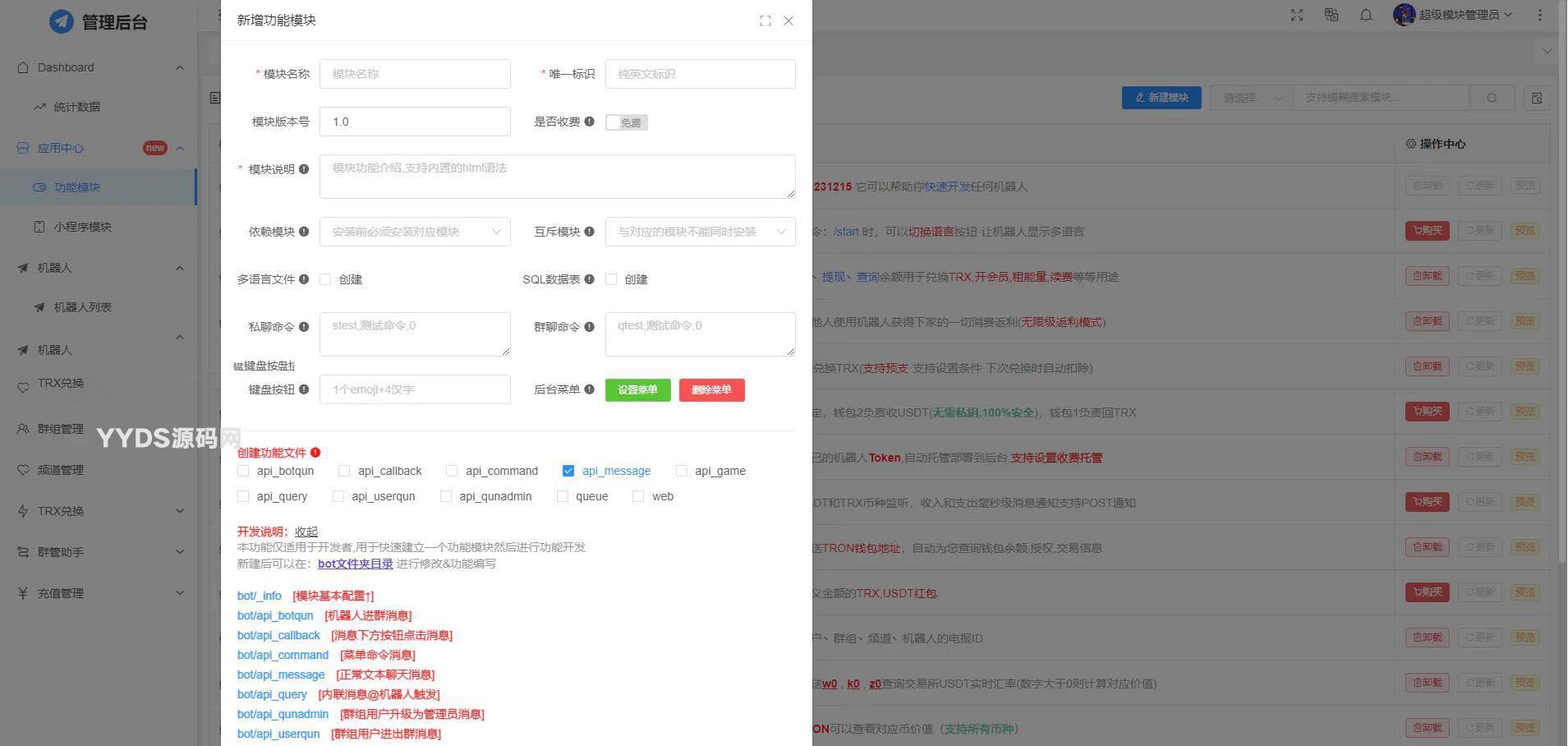
Task: Open the 依赖模块 dropdown
Action: click(415, 232)
